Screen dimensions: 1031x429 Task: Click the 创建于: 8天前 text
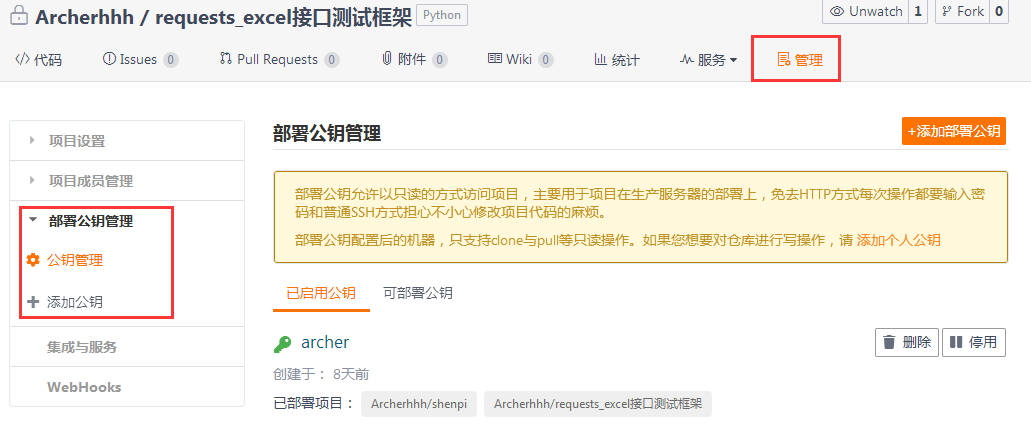pos(321,374)
